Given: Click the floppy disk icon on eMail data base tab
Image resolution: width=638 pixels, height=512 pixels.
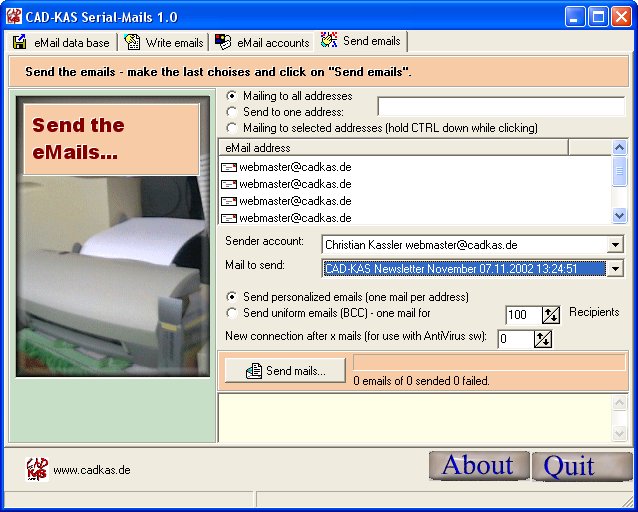Looking at the screenshot, I should (20, 42).
